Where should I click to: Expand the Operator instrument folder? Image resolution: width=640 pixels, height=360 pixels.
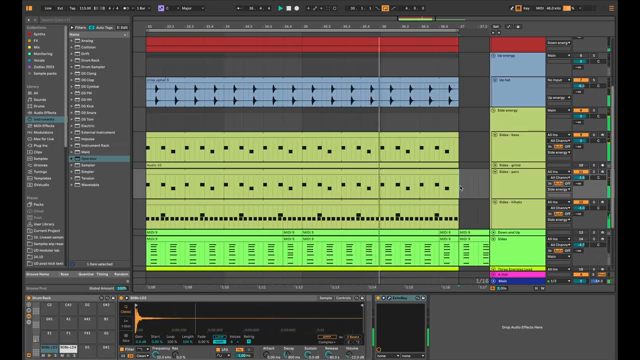[x=72, y=158]
